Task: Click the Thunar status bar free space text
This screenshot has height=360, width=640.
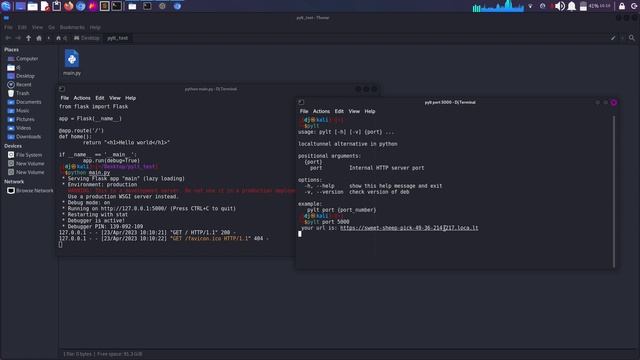Action: coord(120,354)
